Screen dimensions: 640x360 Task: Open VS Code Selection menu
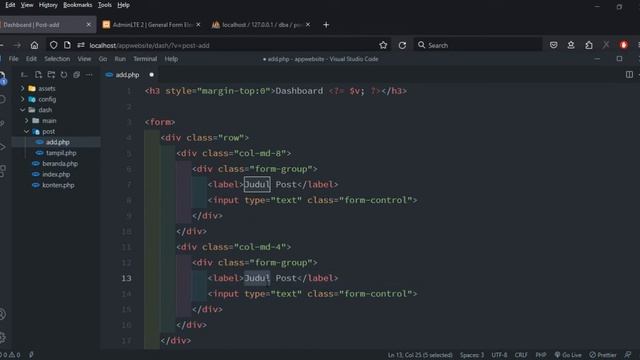coord(57,59)
